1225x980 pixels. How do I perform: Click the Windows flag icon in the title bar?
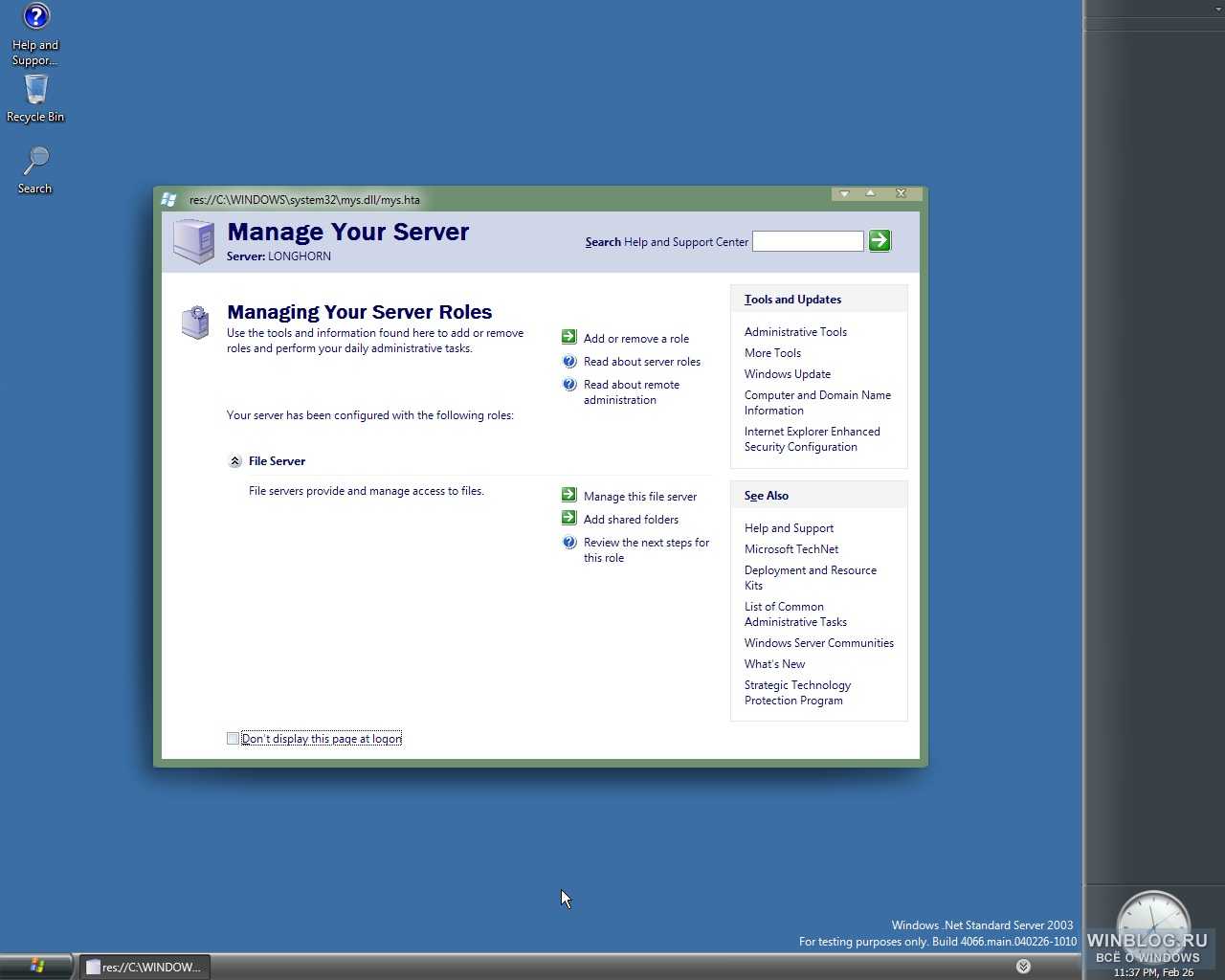(169, 199)
